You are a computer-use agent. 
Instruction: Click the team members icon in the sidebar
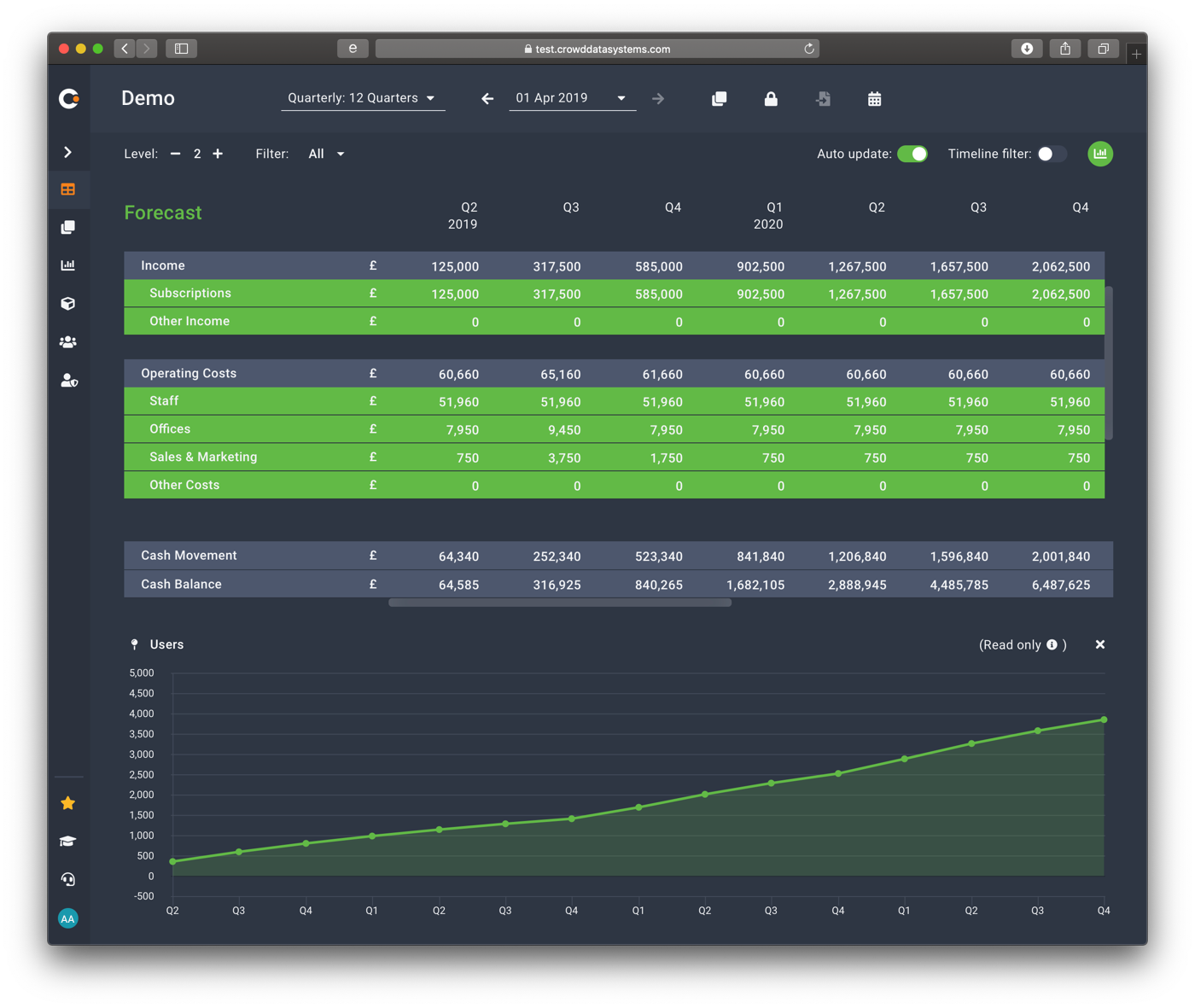[x=68, y=341]
